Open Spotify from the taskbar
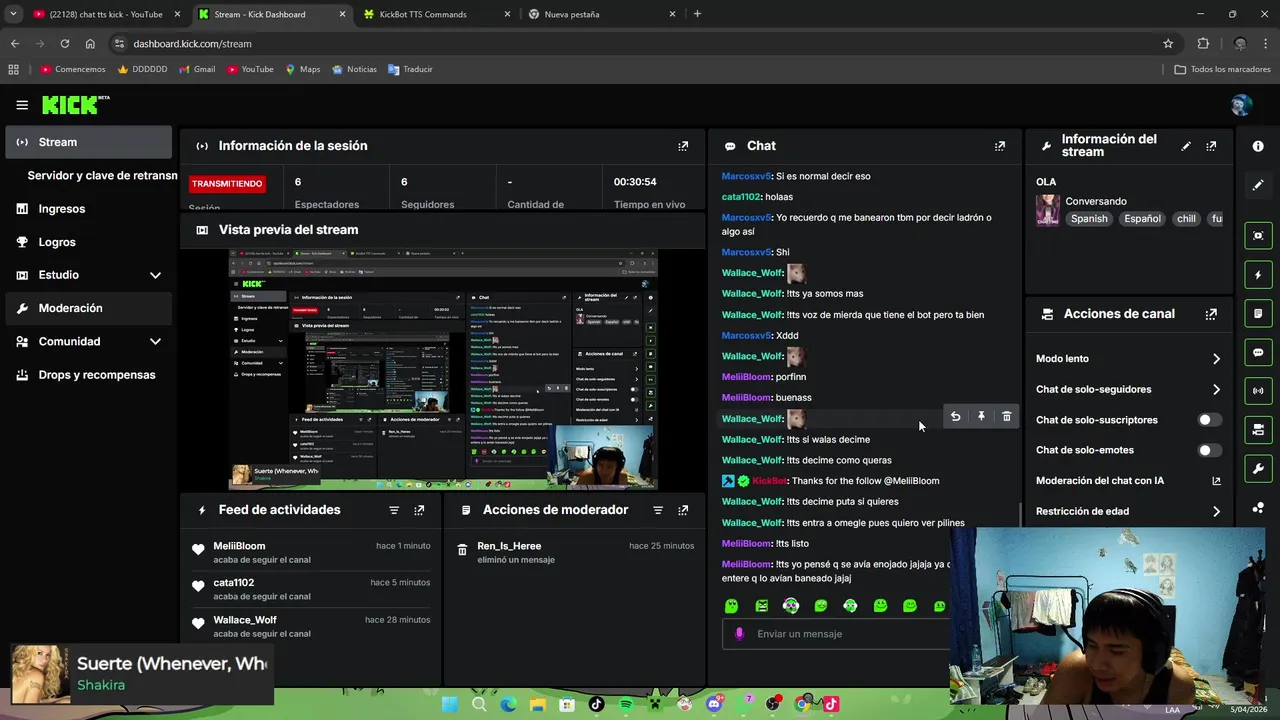Viewport: 1280px width, 720px height. [626, 704]
